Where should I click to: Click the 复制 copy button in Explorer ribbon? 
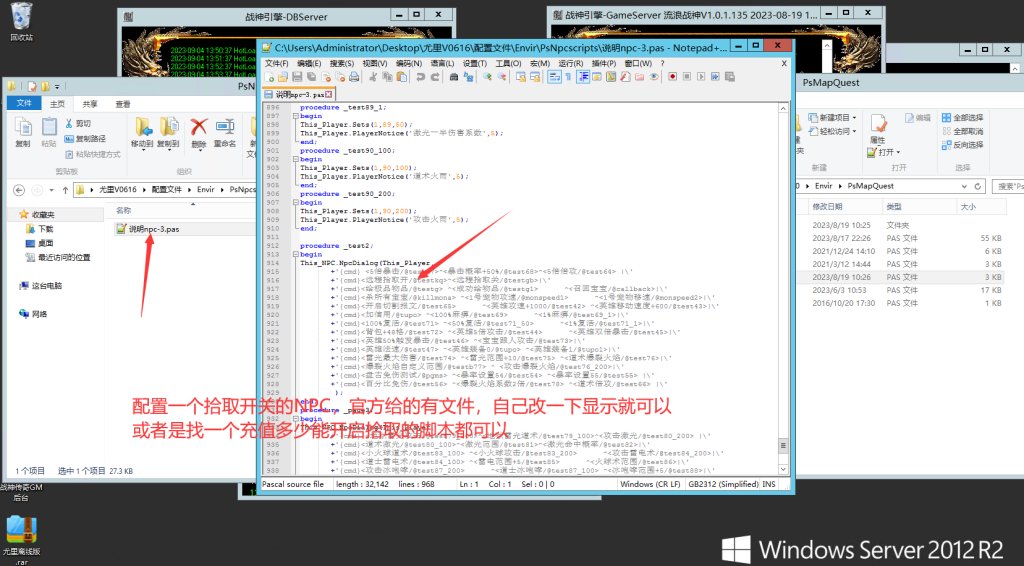pos(23,133)
